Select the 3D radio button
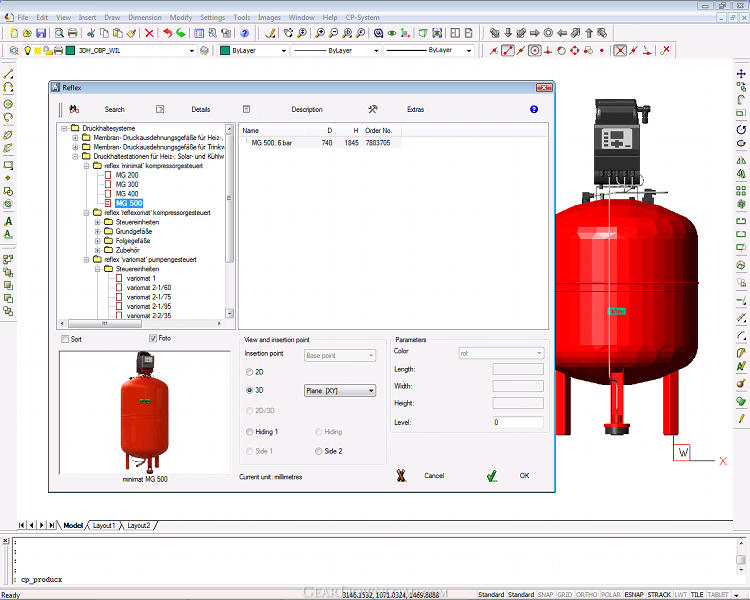The height and width of the screenshot is (600, 750). [x=249, y=390]
